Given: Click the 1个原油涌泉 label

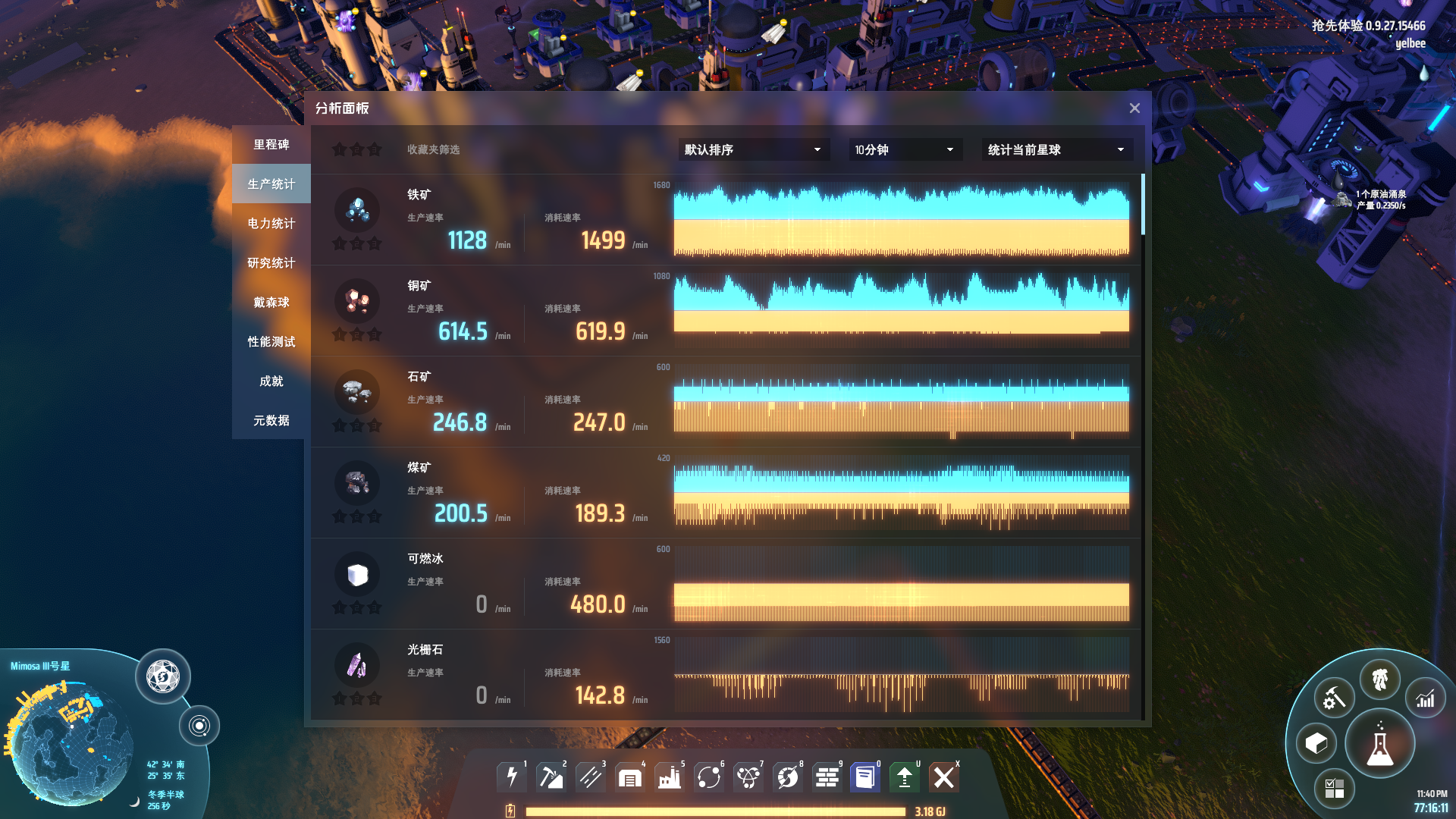Looking at the screenshot, I should tap(1381, 194).
